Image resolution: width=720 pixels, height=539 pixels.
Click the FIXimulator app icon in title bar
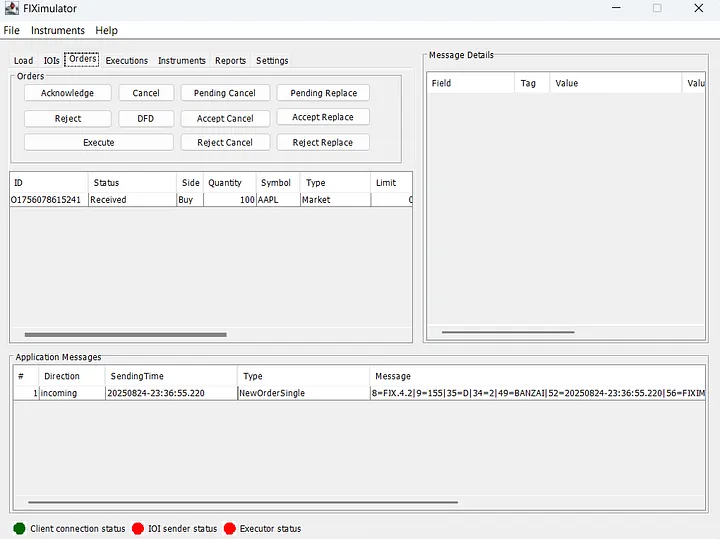click(11, 8)
